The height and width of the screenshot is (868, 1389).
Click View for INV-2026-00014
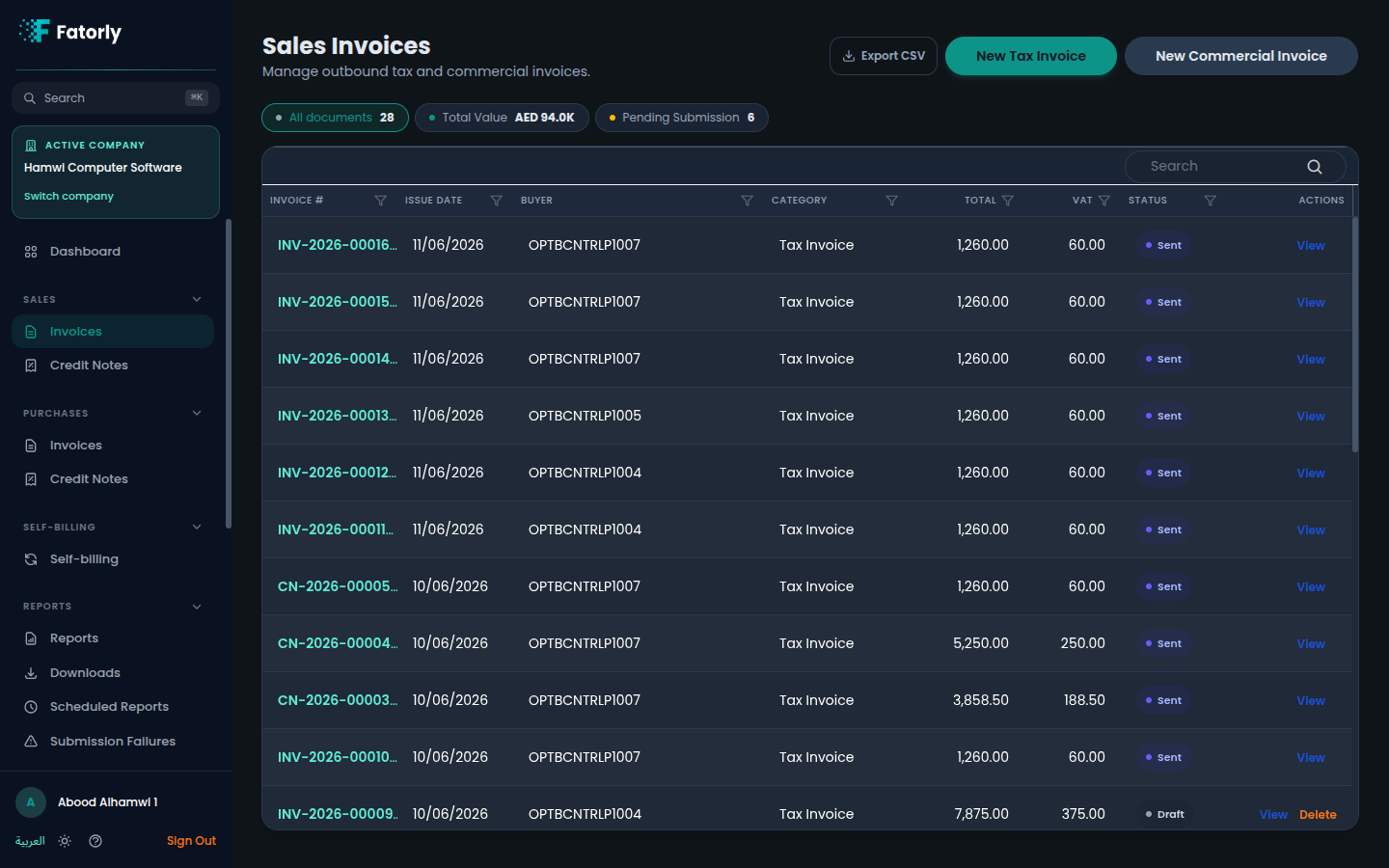(x=1311, y=359)
